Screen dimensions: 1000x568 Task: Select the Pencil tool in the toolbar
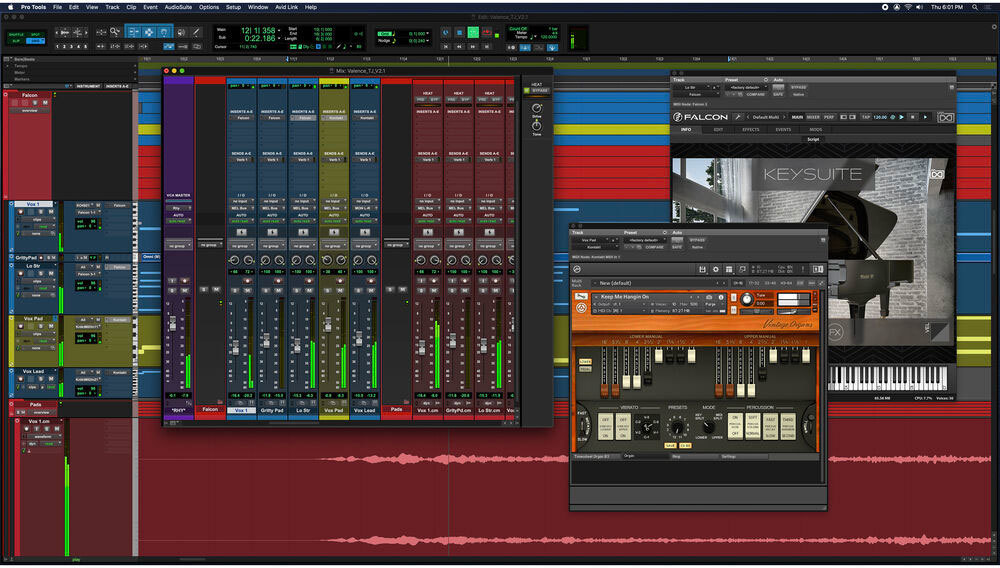[195, 32]
